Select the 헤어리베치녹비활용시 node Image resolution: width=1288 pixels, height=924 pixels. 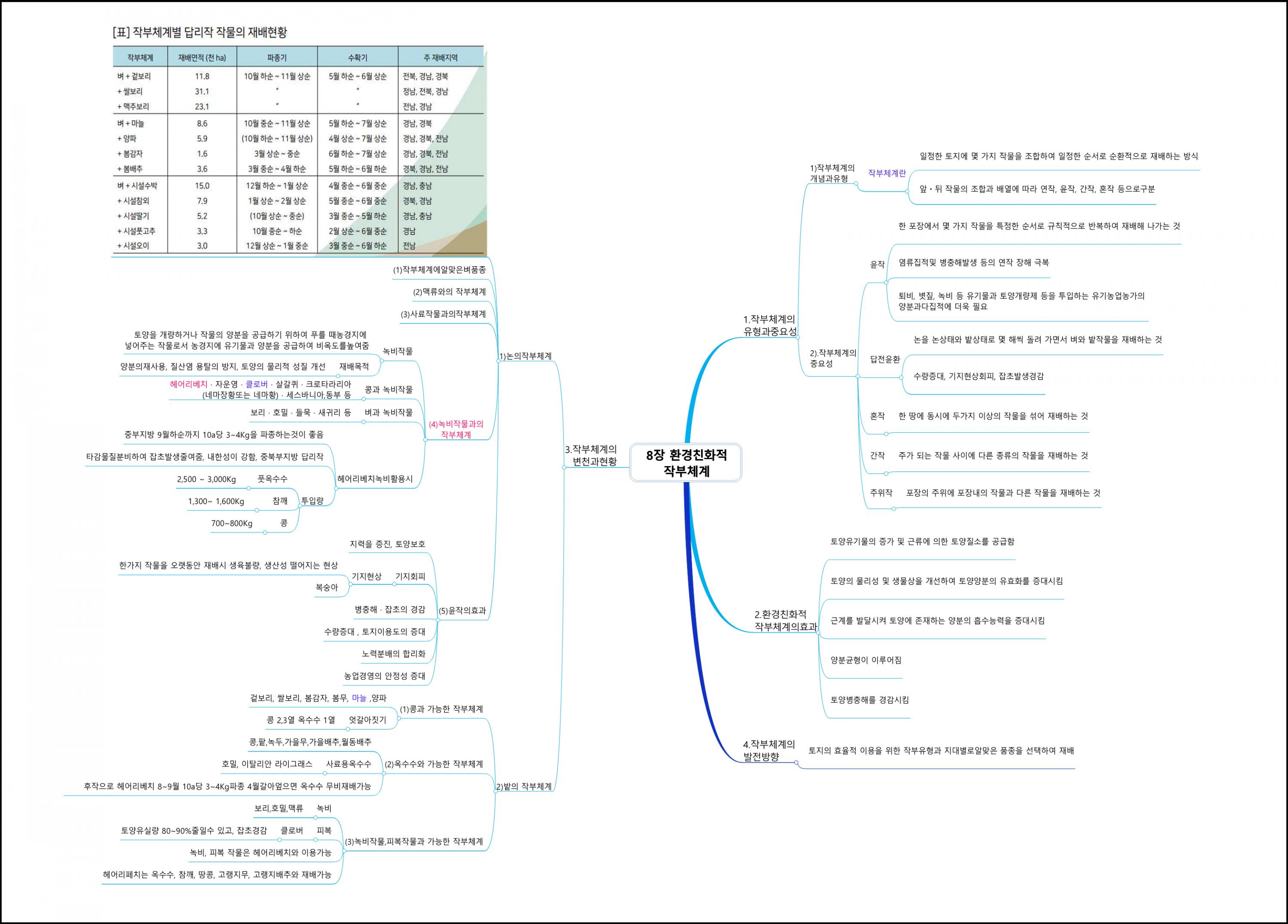click(x=375, y=479)
